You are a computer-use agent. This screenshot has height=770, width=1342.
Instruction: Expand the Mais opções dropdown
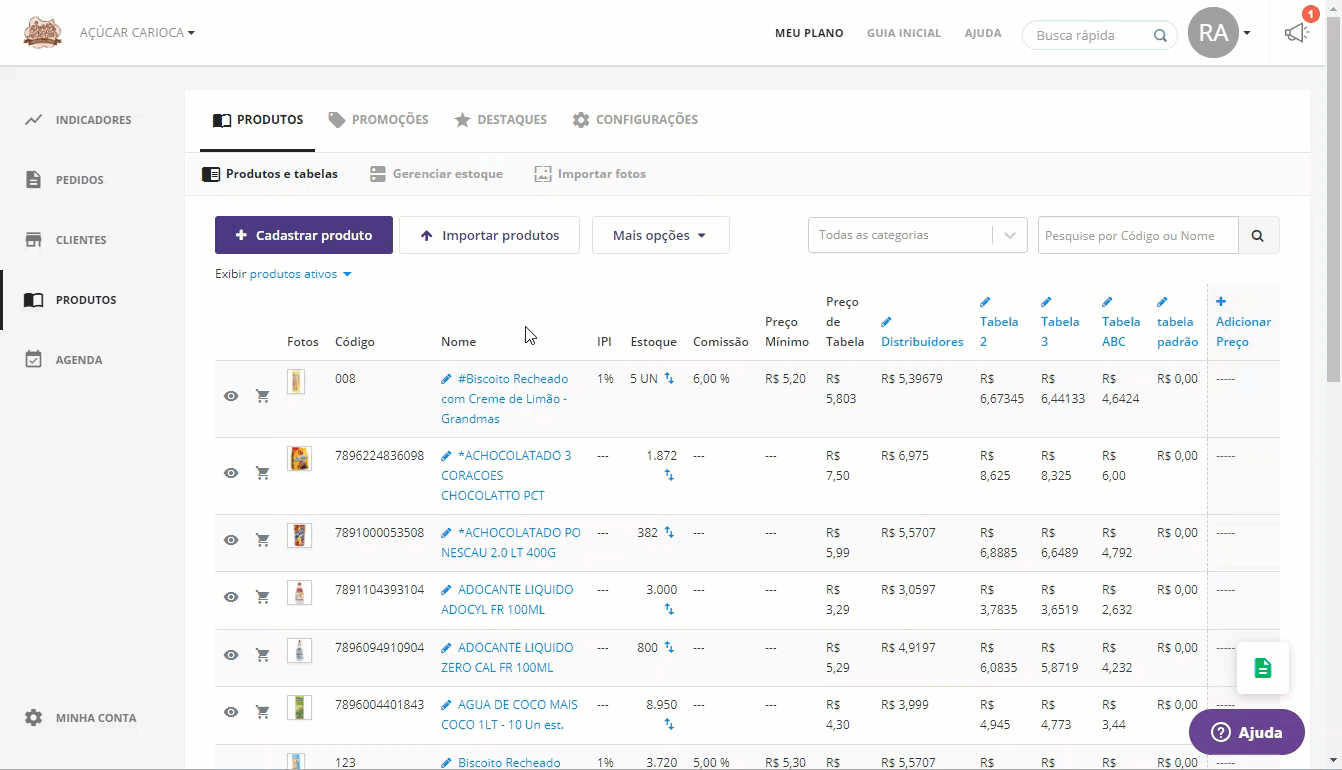[660, 235]
